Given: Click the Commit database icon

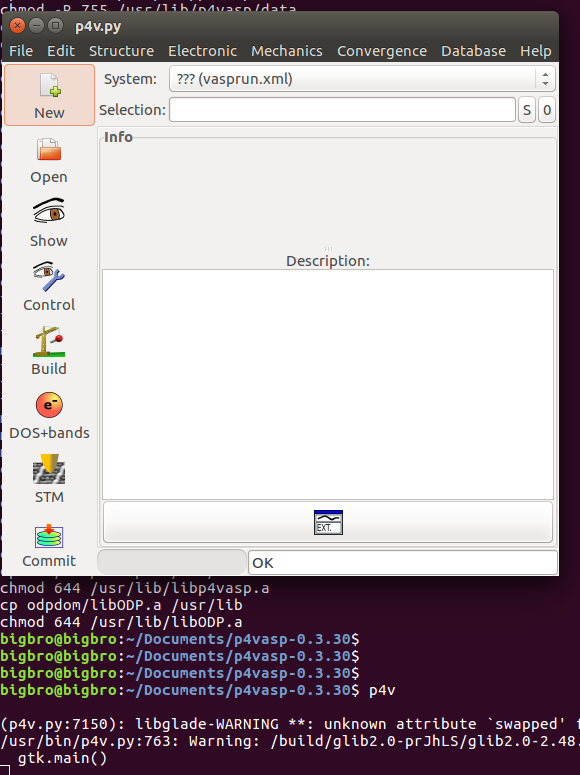Looking at the screenshot, I should pyautogui.click(x=49, y=536).
